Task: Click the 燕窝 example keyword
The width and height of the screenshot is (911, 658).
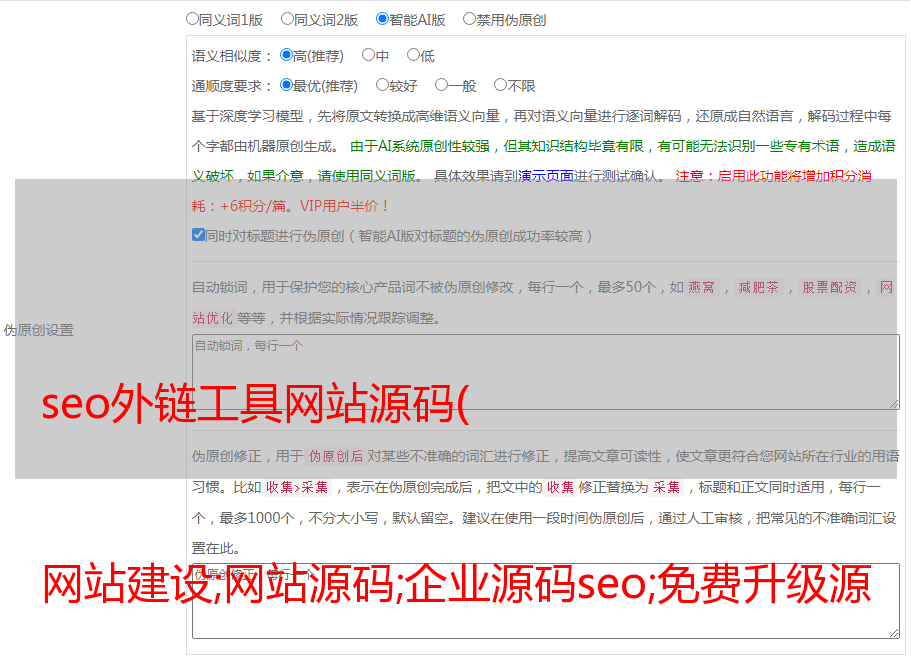Action: coord(701,287)
